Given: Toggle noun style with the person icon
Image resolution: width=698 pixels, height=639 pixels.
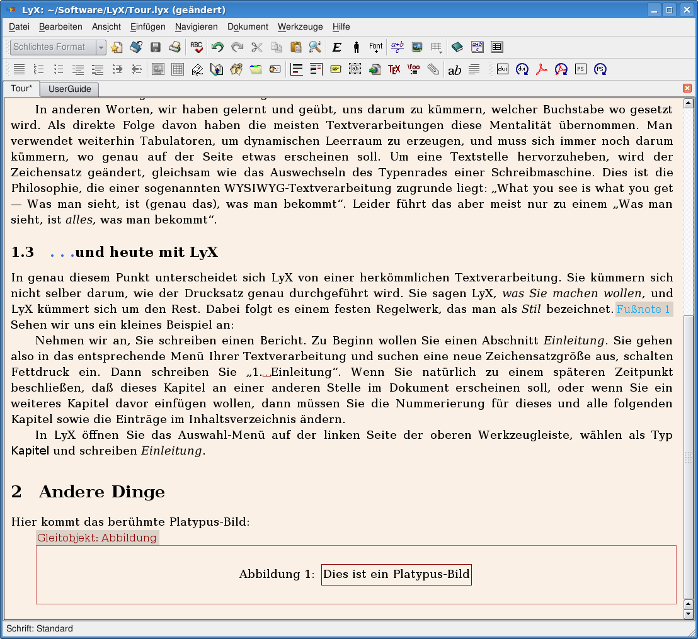Looking at the screenshot, I should tap(356, 47).
